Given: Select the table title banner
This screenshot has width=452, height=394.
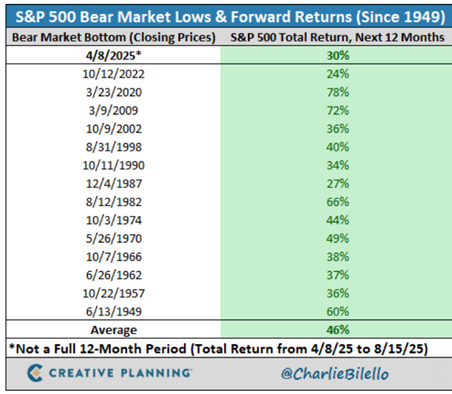Looking at the screenshot, I should 229,17.
